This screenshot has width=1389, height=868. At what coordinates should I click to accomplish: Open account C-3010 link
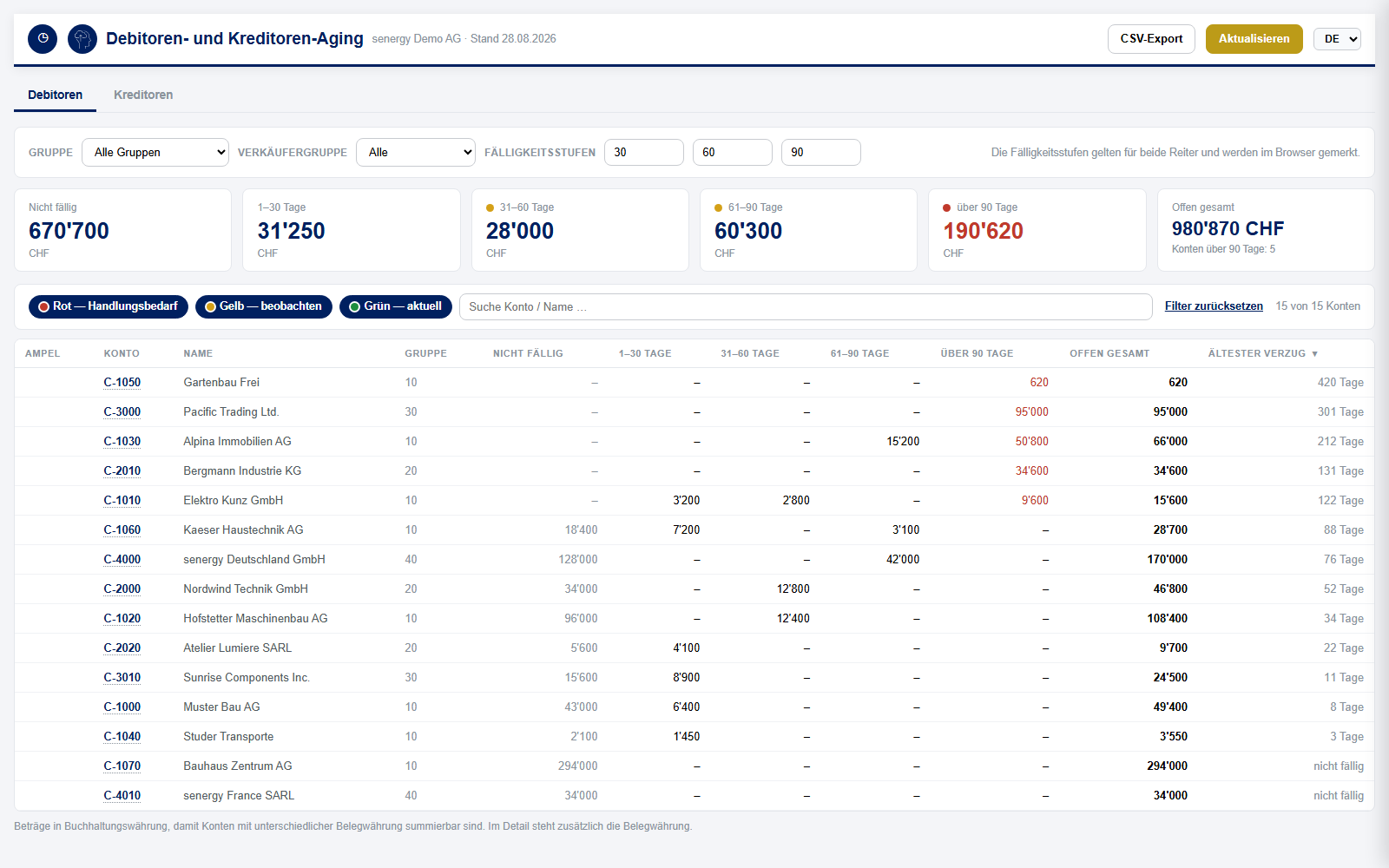[x=122, y=678]
